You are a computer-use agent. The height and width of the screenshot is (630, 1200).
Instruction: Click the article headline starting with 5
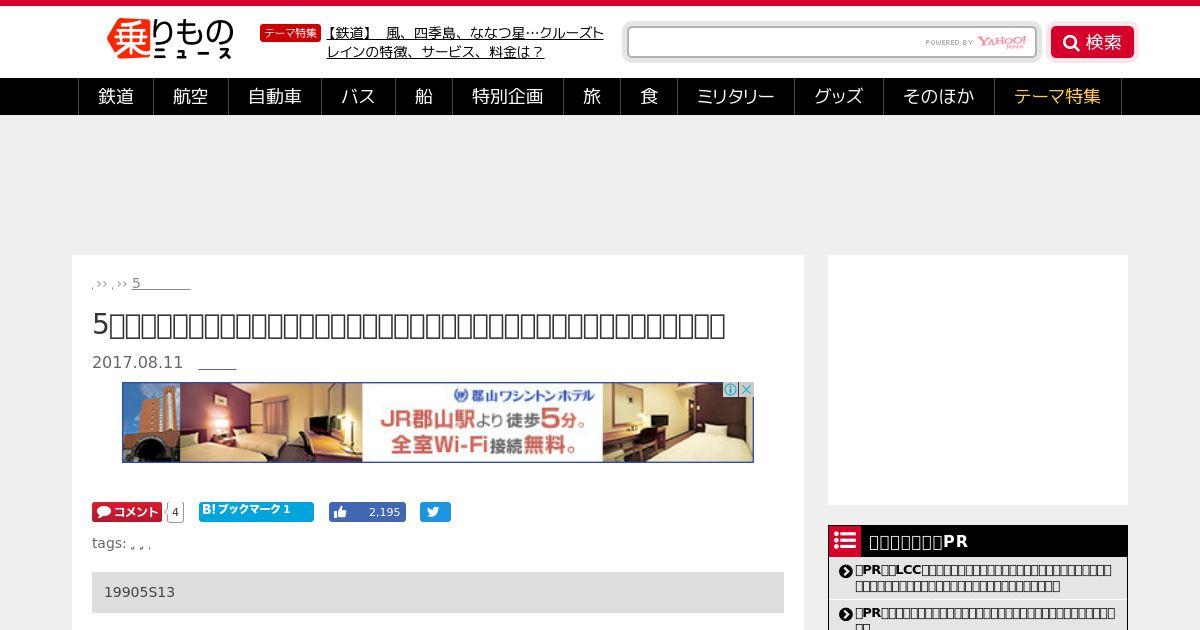pyautogui.click(x=408, y=325)
